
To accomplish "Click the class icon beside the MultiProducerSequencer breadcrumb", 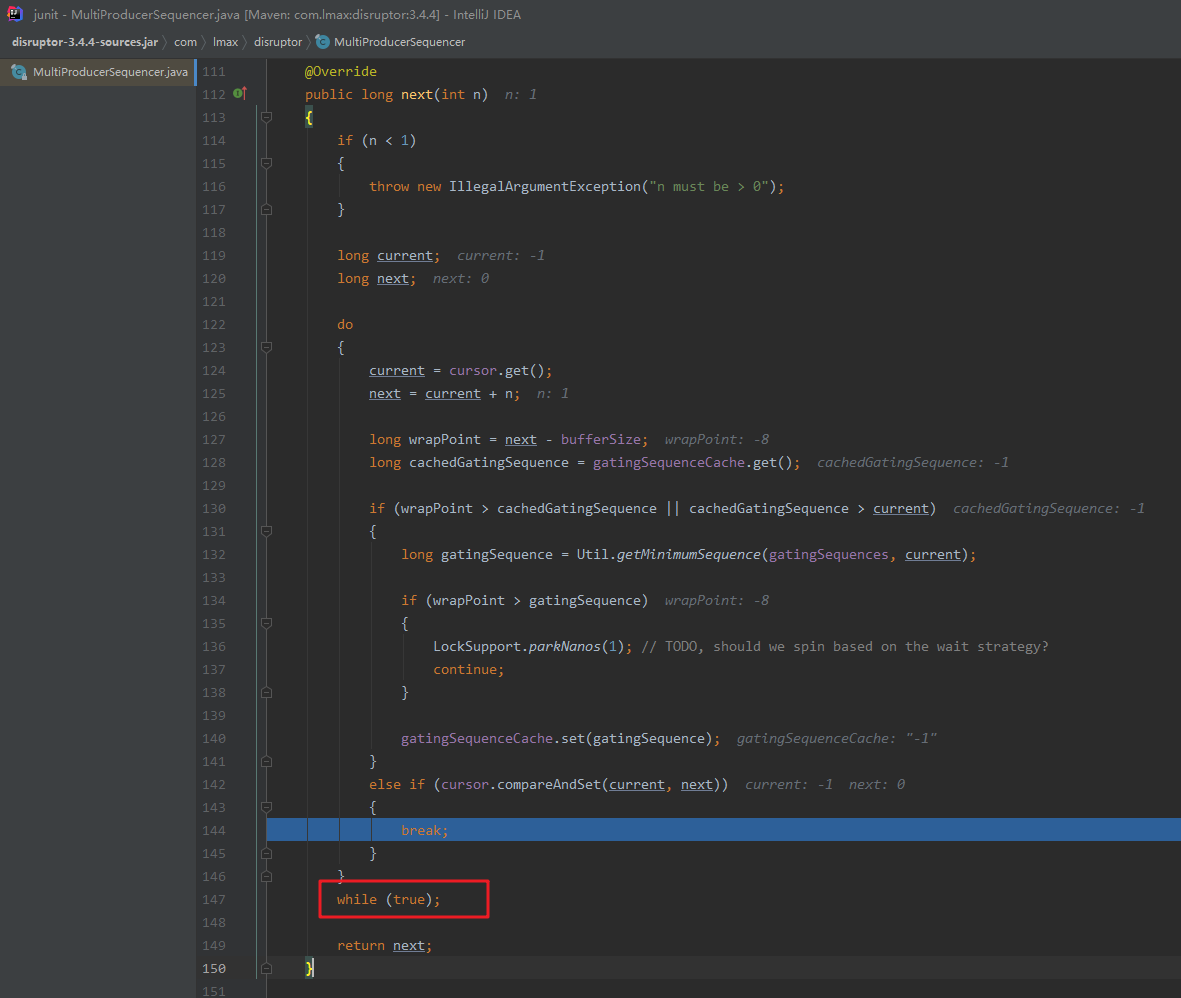I will pyautogui.click(x=322, y=42).
